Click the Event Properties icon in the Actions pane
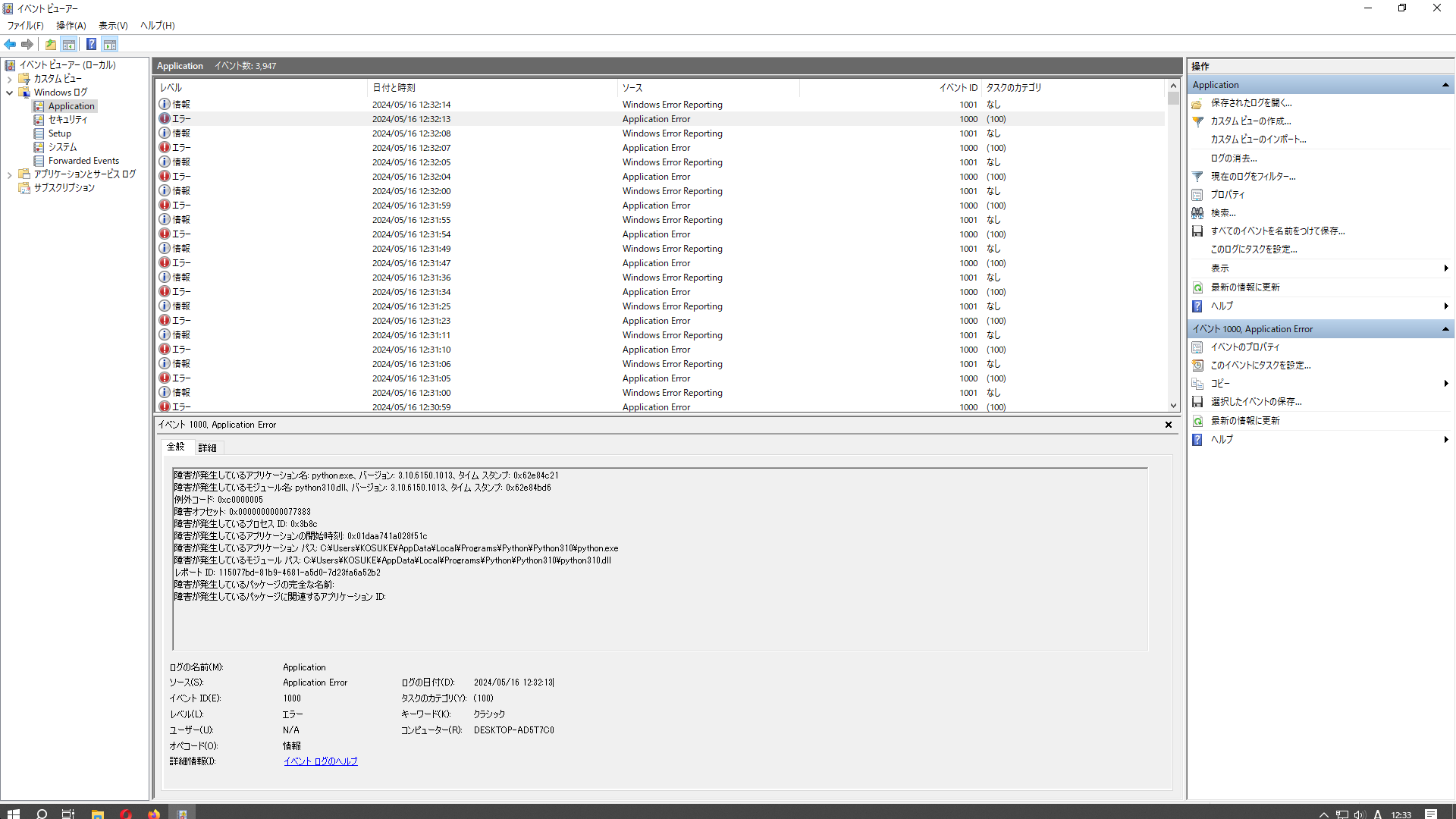The width and height of the screenshot is (1456, 819). [1197, 347]
